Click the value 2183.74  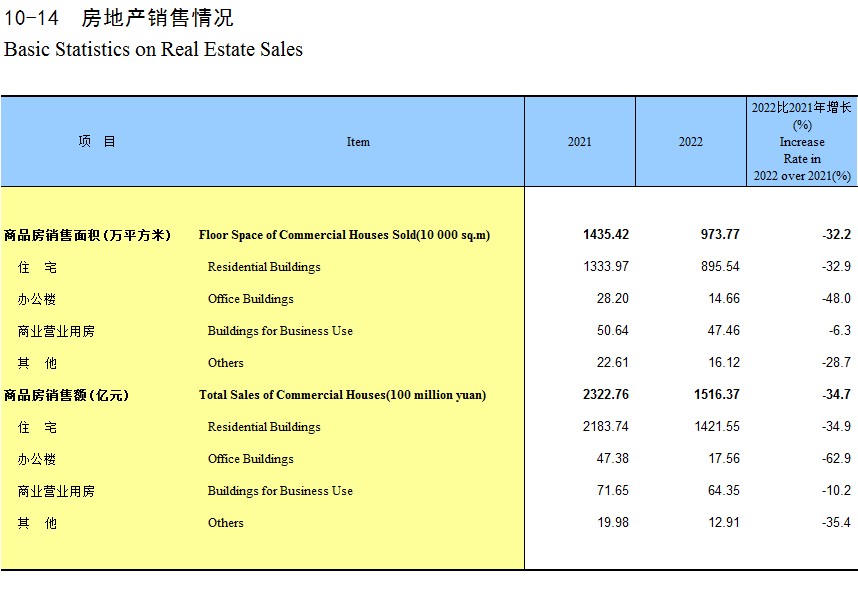606,426
